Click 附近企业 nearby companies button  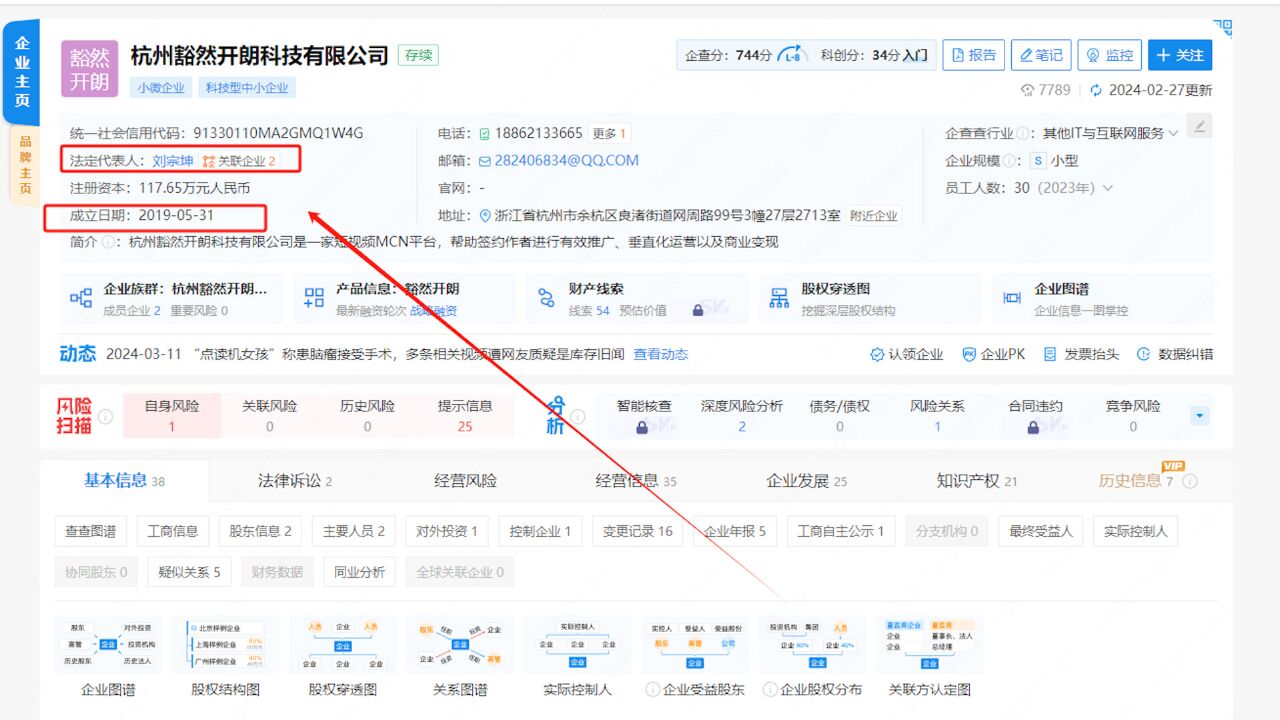click(x=874, y=216)
